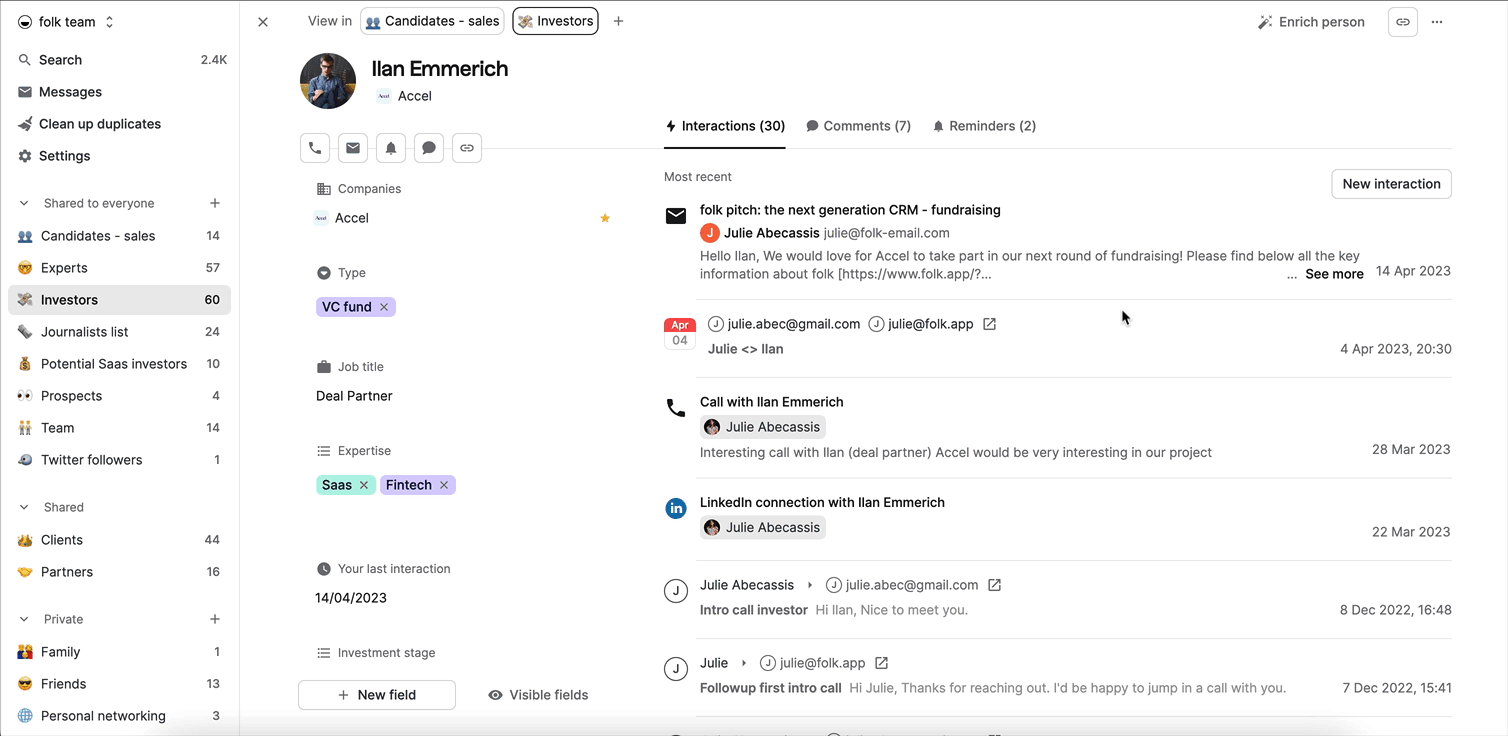The width and height of the screenshot is (1508, 736).
Task: Click Julie Abecassis chip in Call interaction
Action: [763, 427]
